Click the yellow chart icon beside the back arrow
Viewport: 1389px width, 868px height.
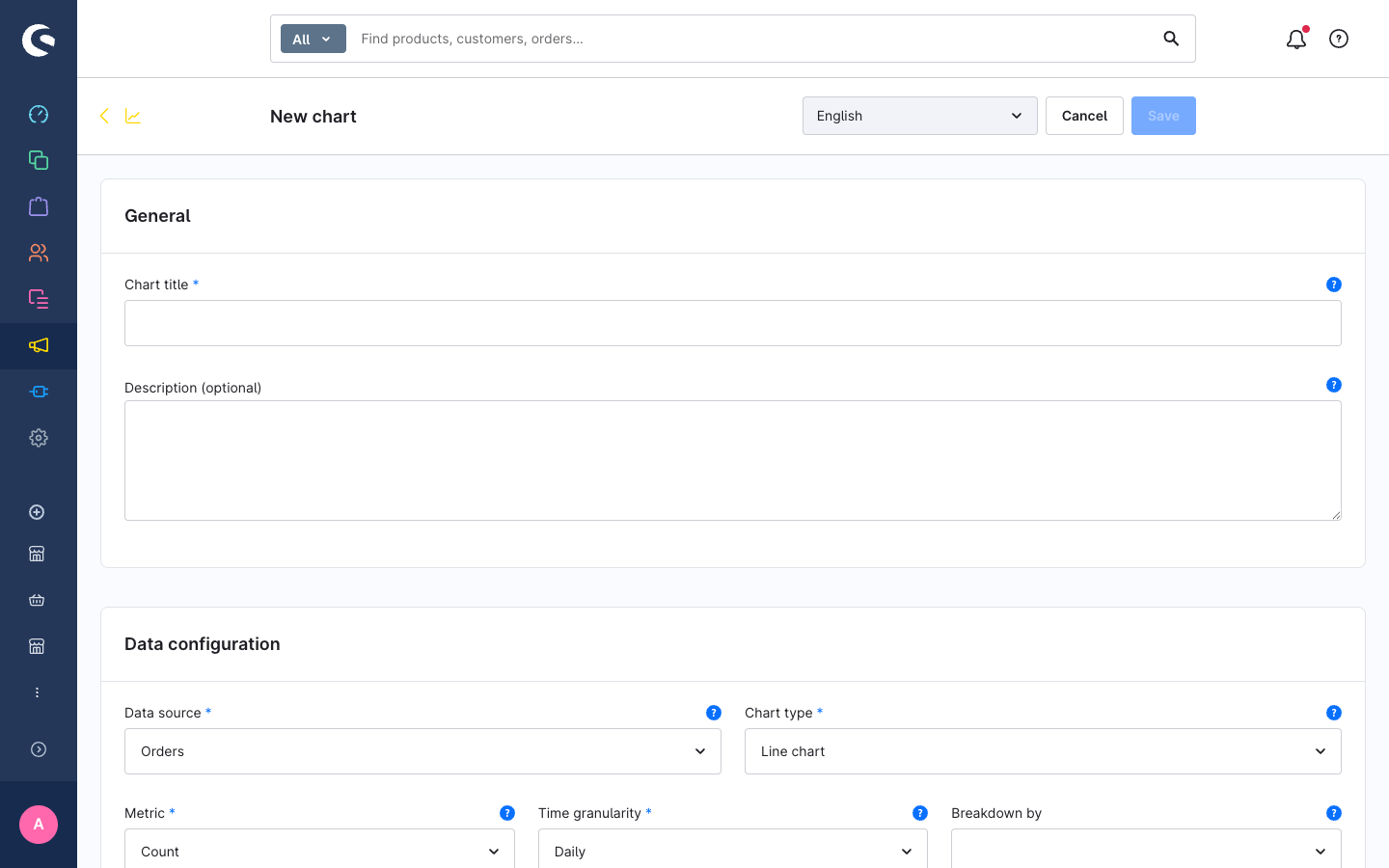133,116
